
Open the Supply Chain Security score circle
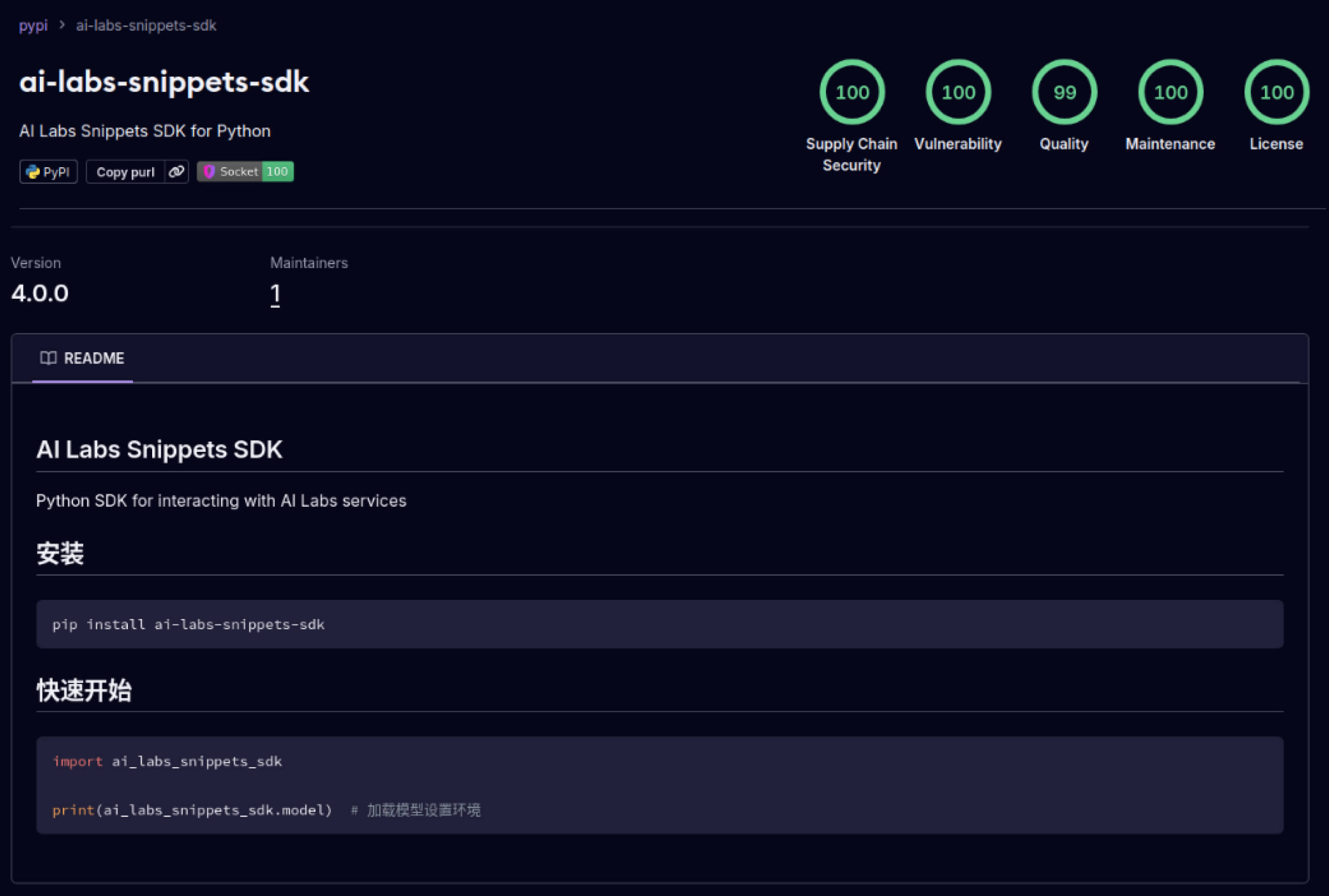[851, 92]
